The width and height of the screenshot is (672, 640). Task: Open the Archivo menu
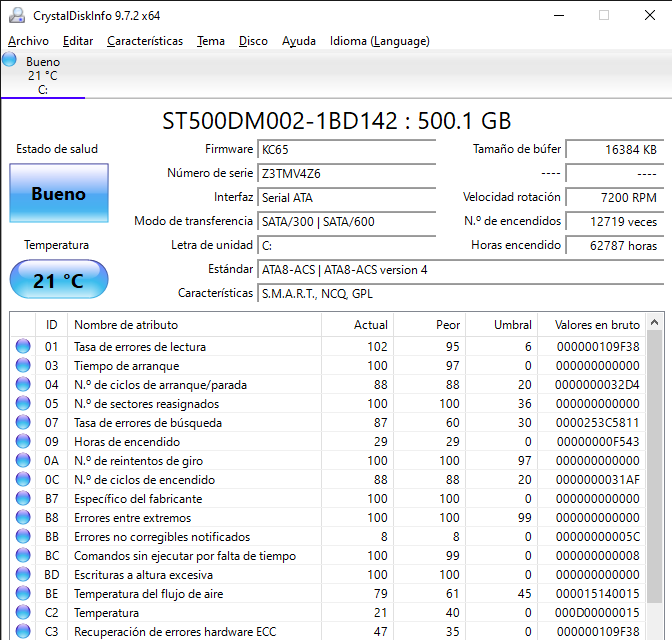(x=28, y=41)
